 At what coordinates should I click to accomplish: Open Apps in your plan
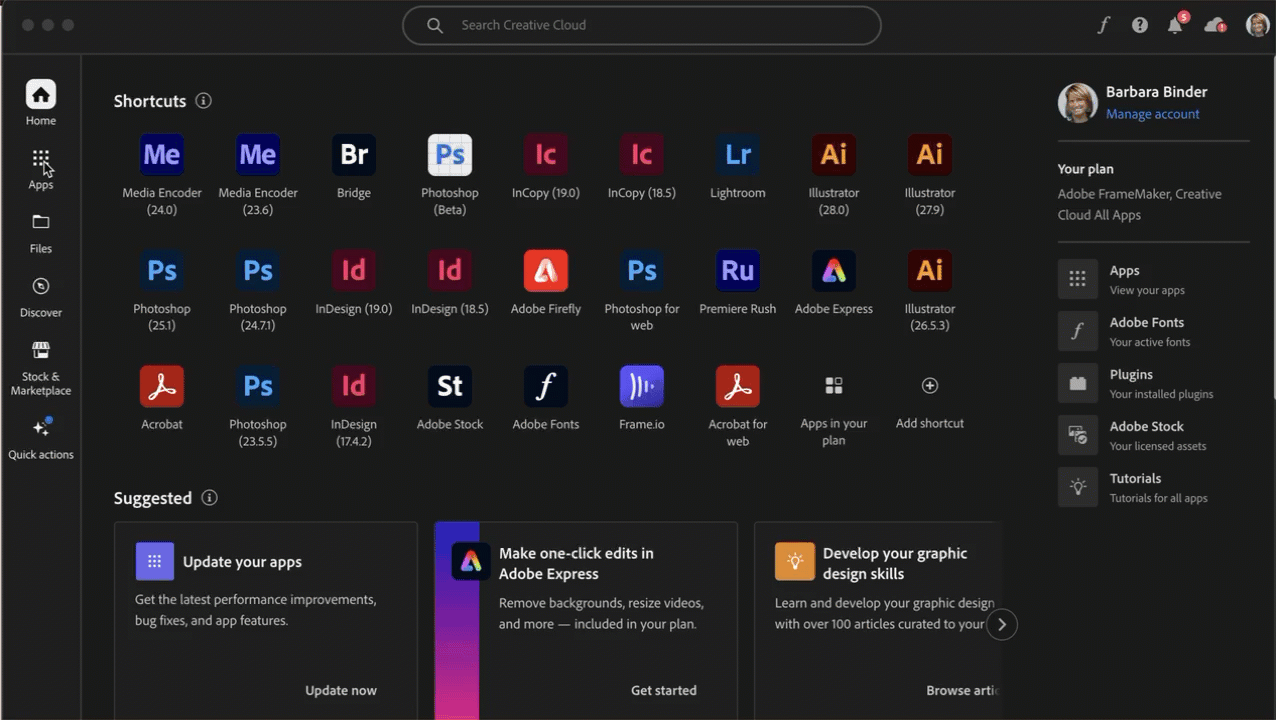pos(834,386)
